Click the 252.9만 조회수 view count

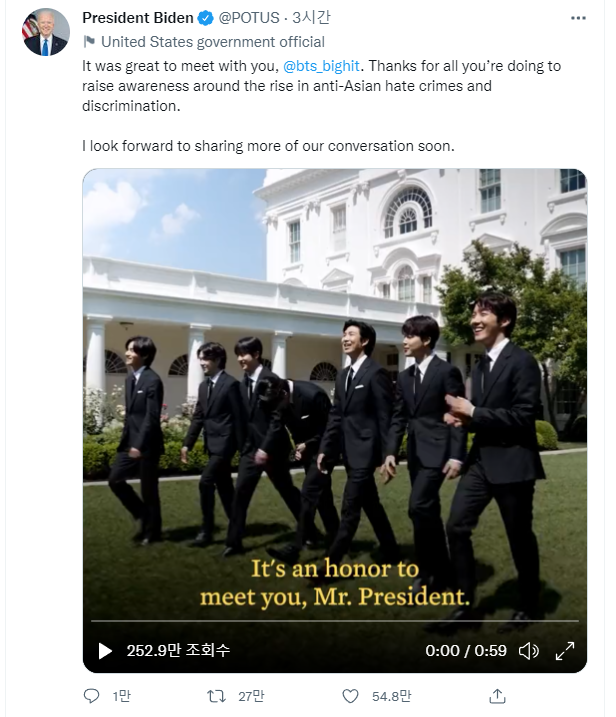coord(178,651)
